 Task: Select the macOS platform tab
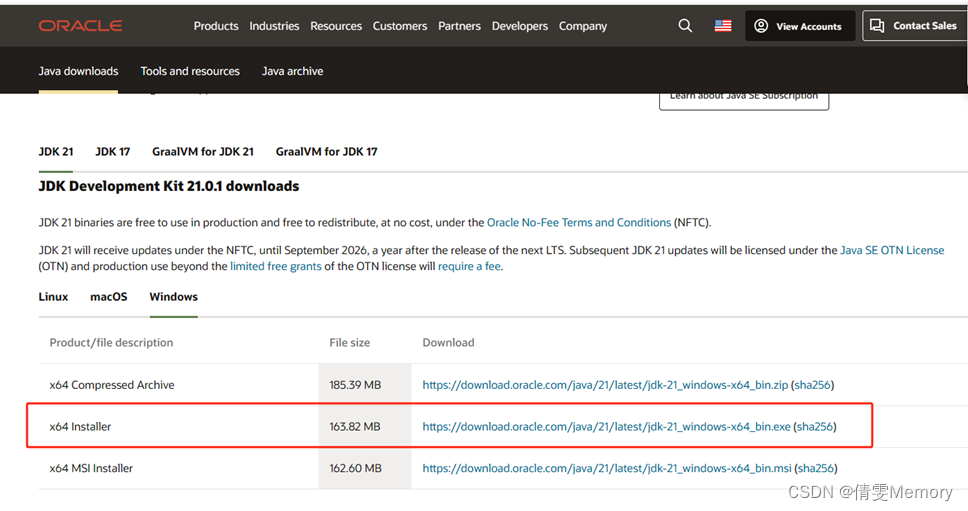tap(109, 297)
